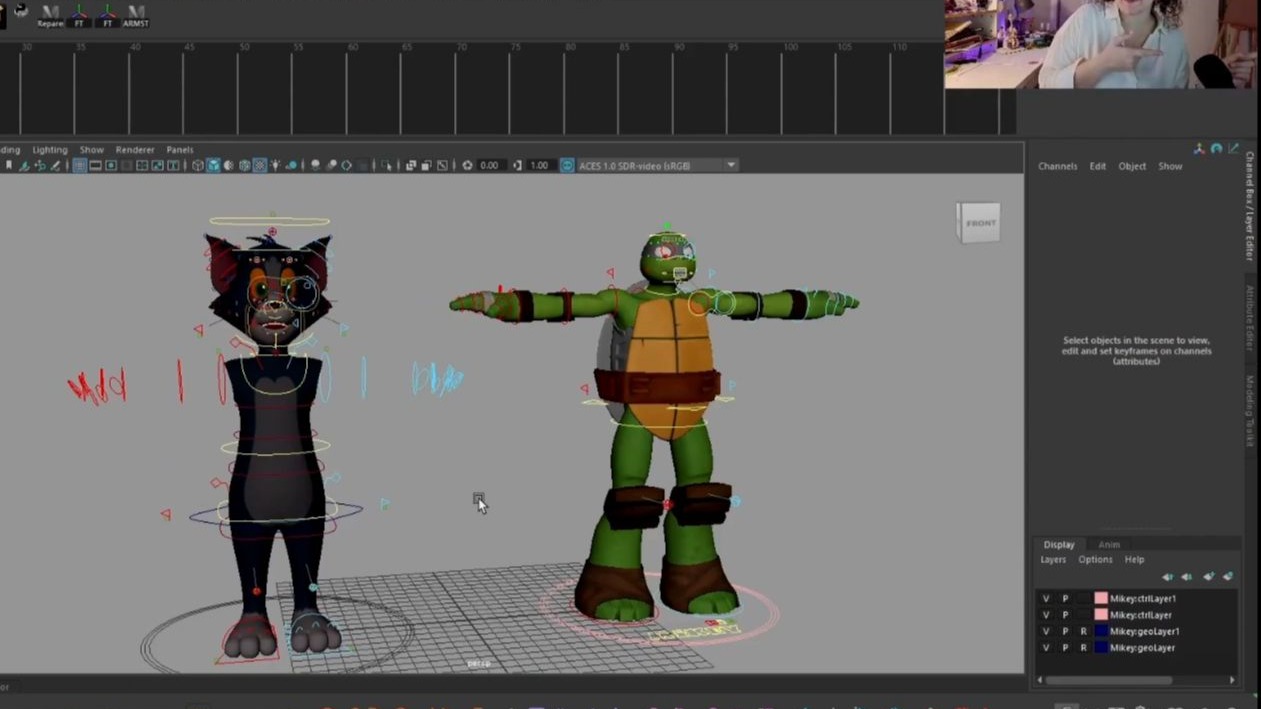Click pink color swatch of Mikey:ctrlLayer1
1261x709 pixels.
(1101, 598)
